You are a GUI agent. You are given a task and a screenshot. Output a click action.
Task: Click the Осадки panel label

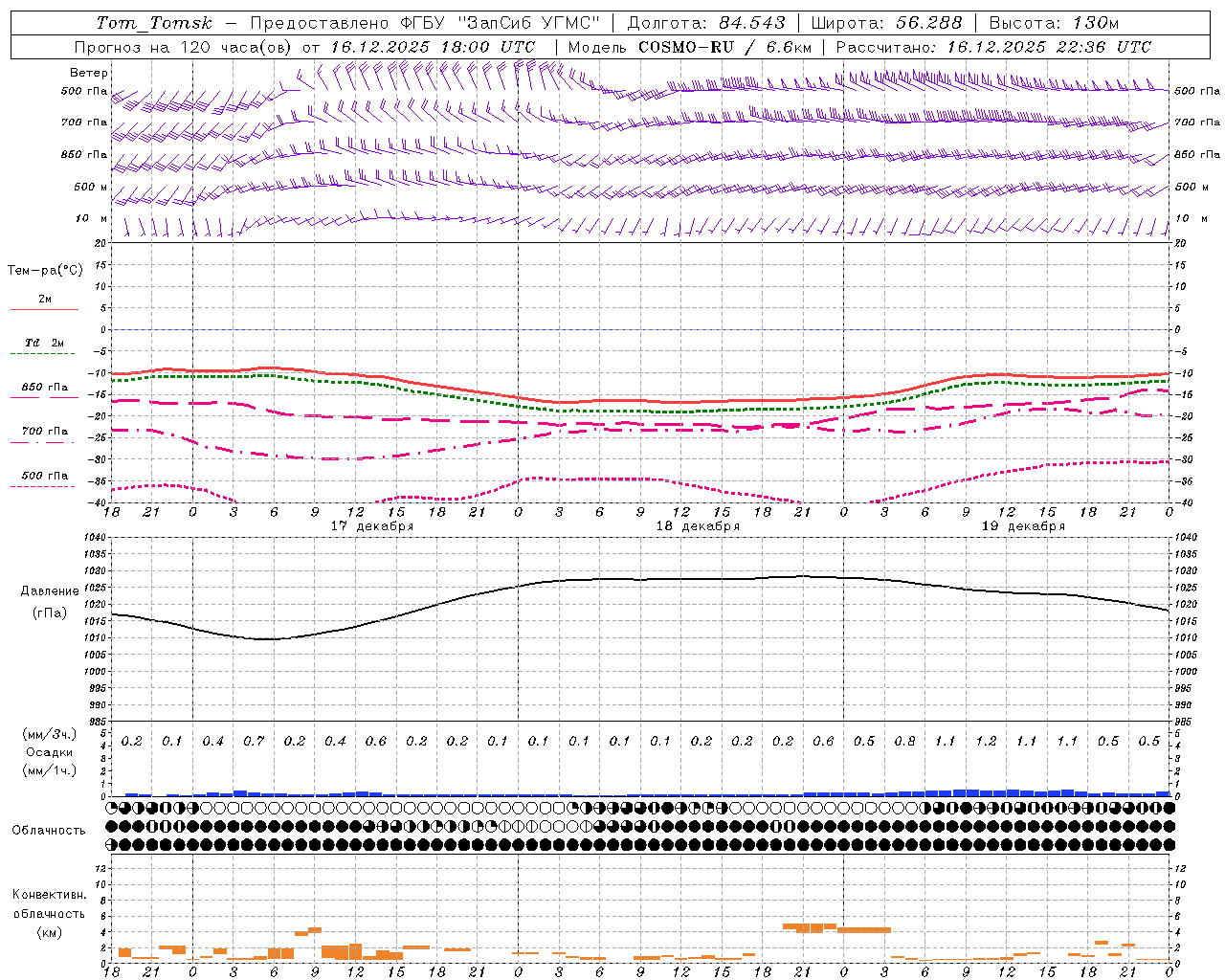50,752
